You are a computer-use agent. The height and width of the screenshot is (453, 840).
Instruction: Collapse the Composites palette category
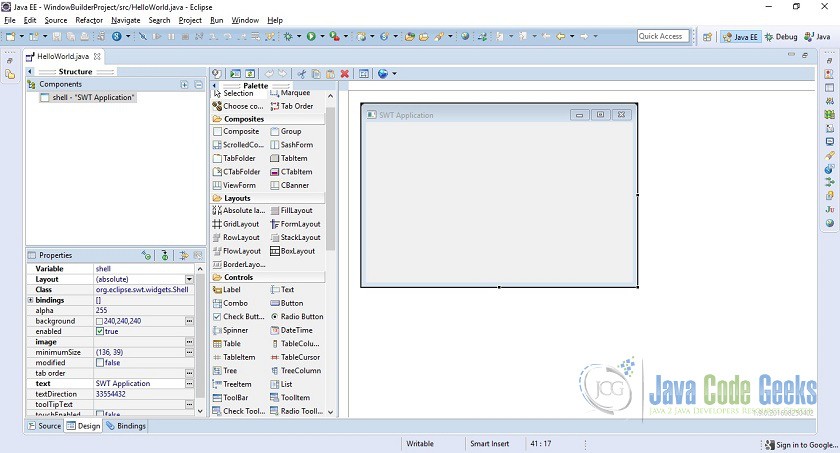click(x=268, y=119)
